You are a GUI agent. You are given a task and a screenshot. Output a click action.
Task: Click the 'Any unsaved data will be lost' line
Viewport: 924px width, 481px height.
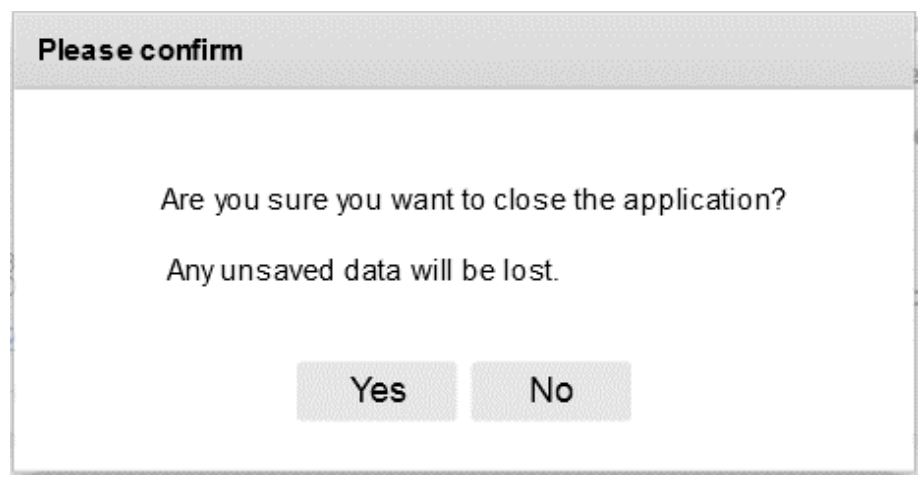(x=362, y=271)
